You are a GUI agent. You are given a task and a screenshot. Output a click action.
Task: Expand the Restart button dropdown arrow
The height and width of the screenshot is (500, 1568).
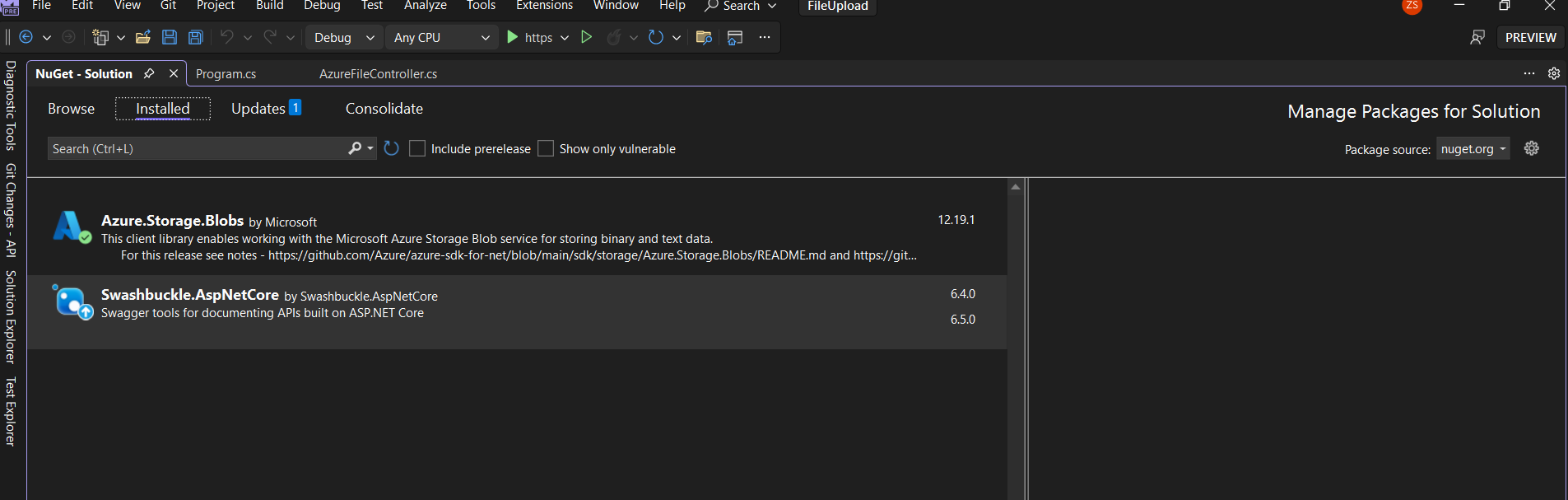[677, 37]
